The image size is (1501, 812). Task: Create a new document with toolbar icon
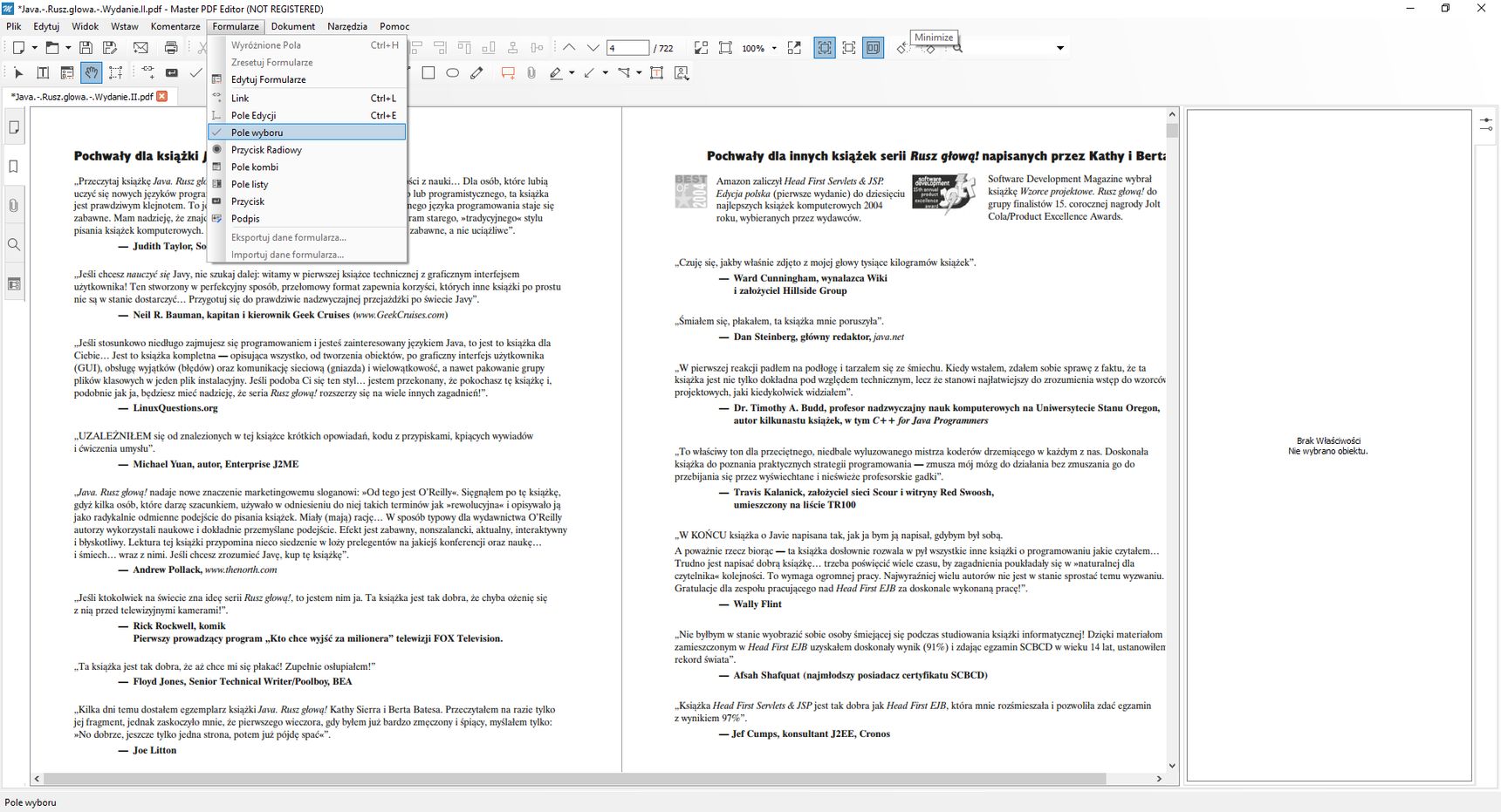19,48
